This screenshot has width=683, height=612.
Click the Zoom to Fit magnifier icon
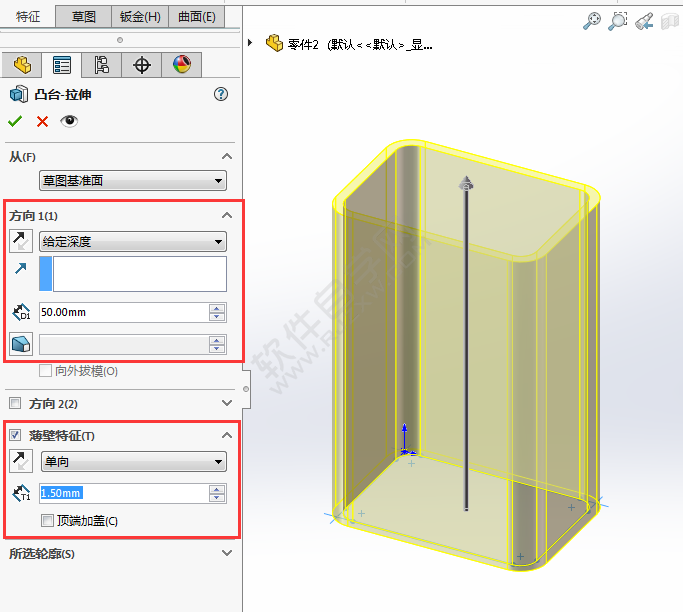coord(592,20)
